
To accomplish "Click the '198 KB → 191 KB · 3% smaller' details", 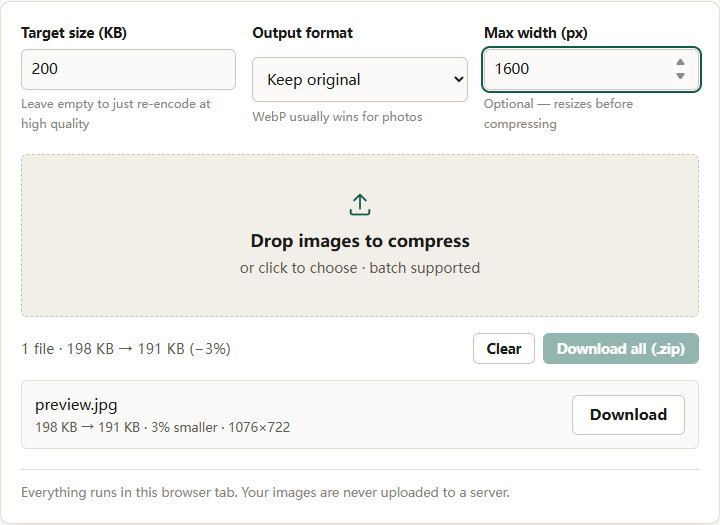I will coord(163,428).
